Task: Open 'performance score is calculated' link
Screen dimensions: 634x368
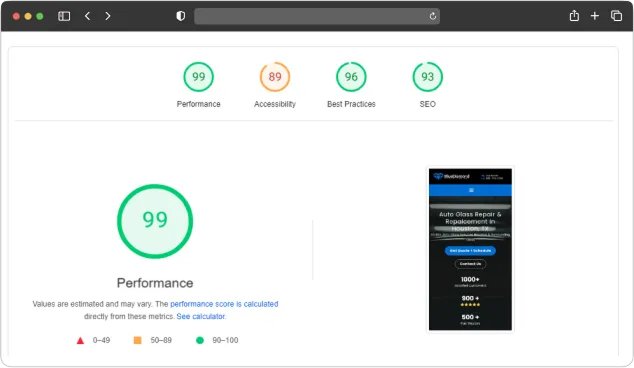Action: pos(224,304)
